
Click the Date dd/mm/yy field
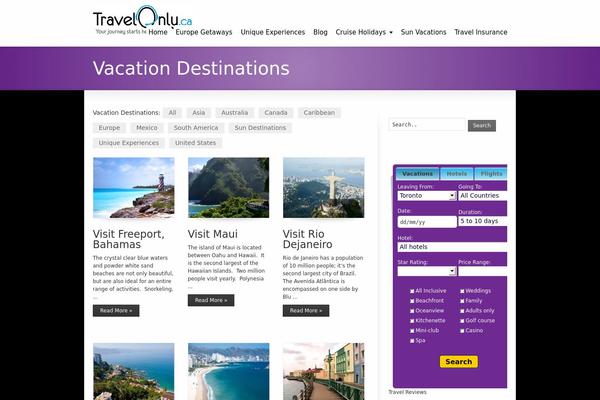(x=427, y=222)
